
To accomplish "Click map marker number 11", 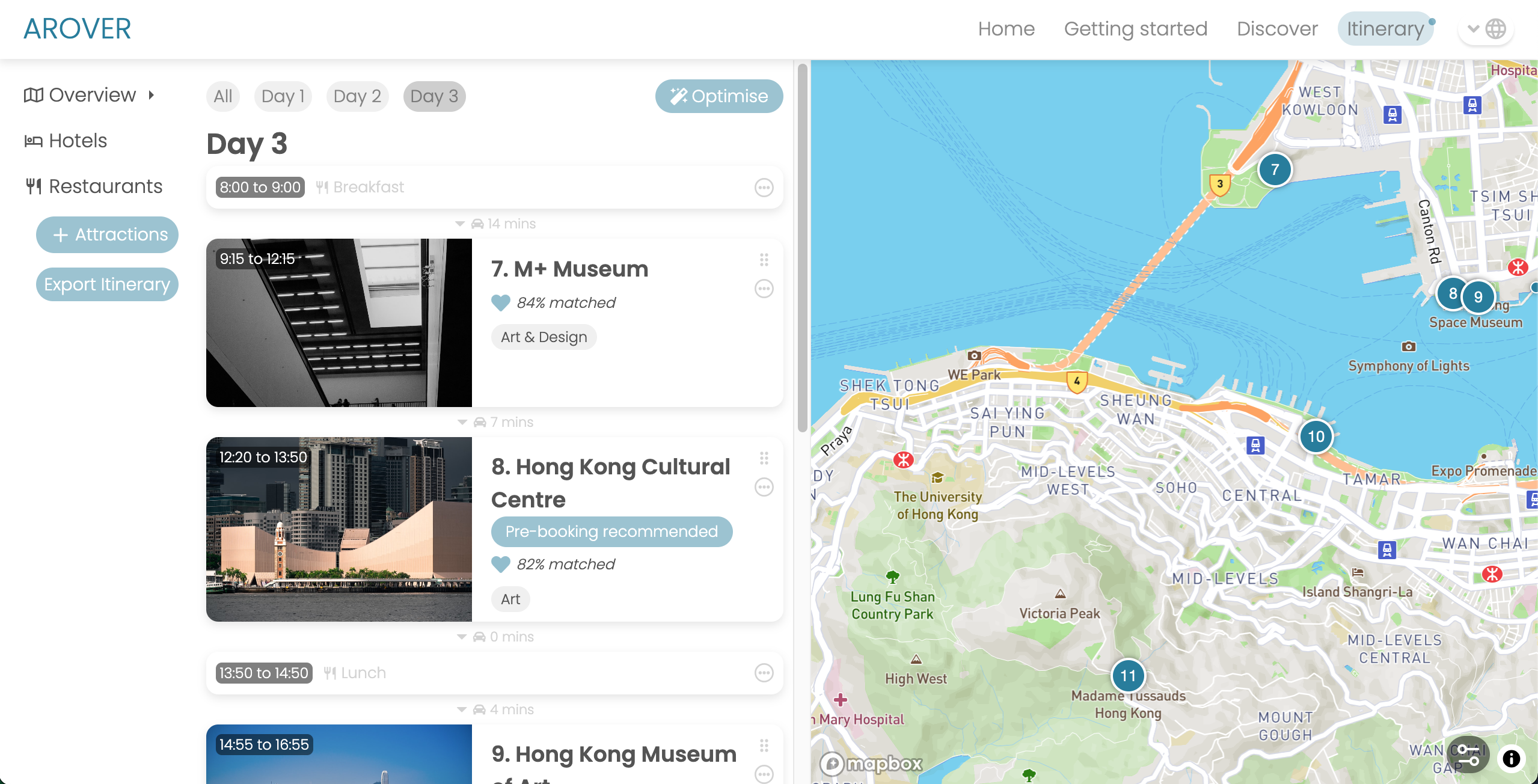I will click(1128, 676).
